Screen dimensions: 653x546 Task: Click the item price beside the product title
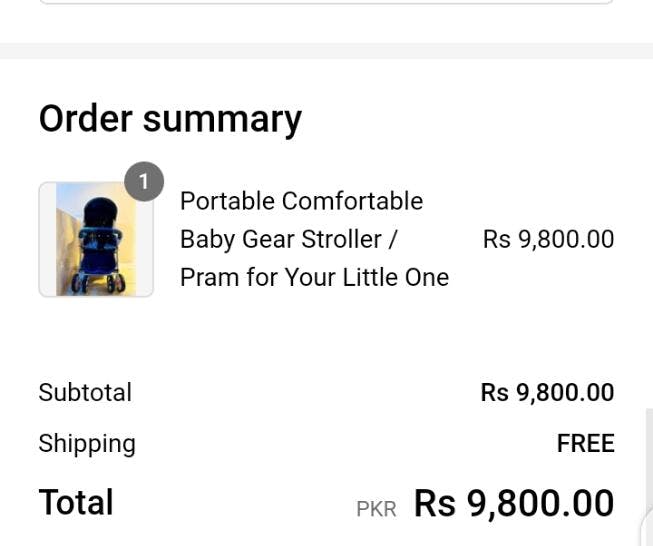pyautogui.click(x=548, y=239)
